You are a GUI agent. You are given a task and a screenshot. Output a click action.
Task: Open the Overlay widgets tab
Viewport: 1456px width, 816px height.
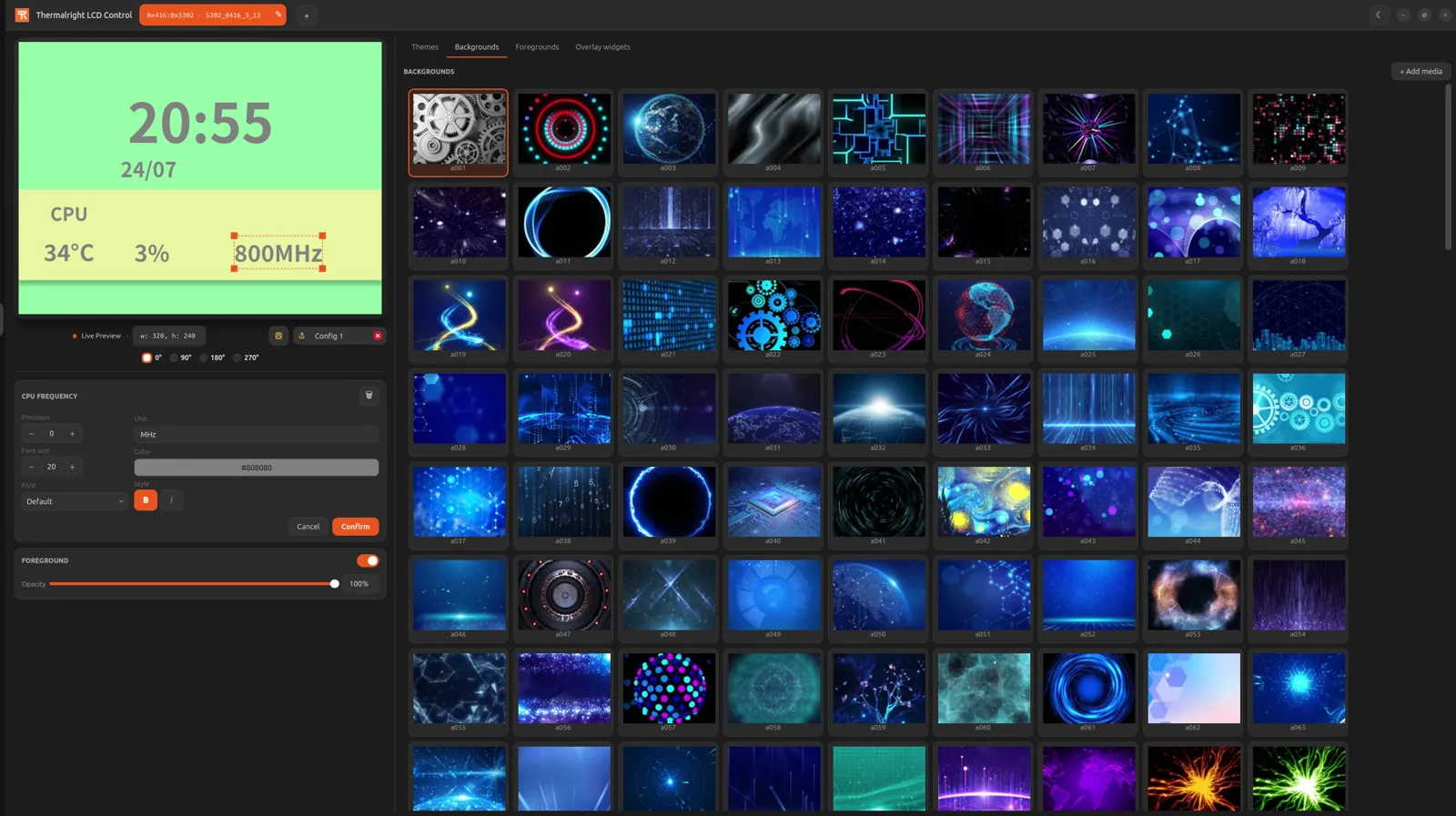click(x=602, y=47)
